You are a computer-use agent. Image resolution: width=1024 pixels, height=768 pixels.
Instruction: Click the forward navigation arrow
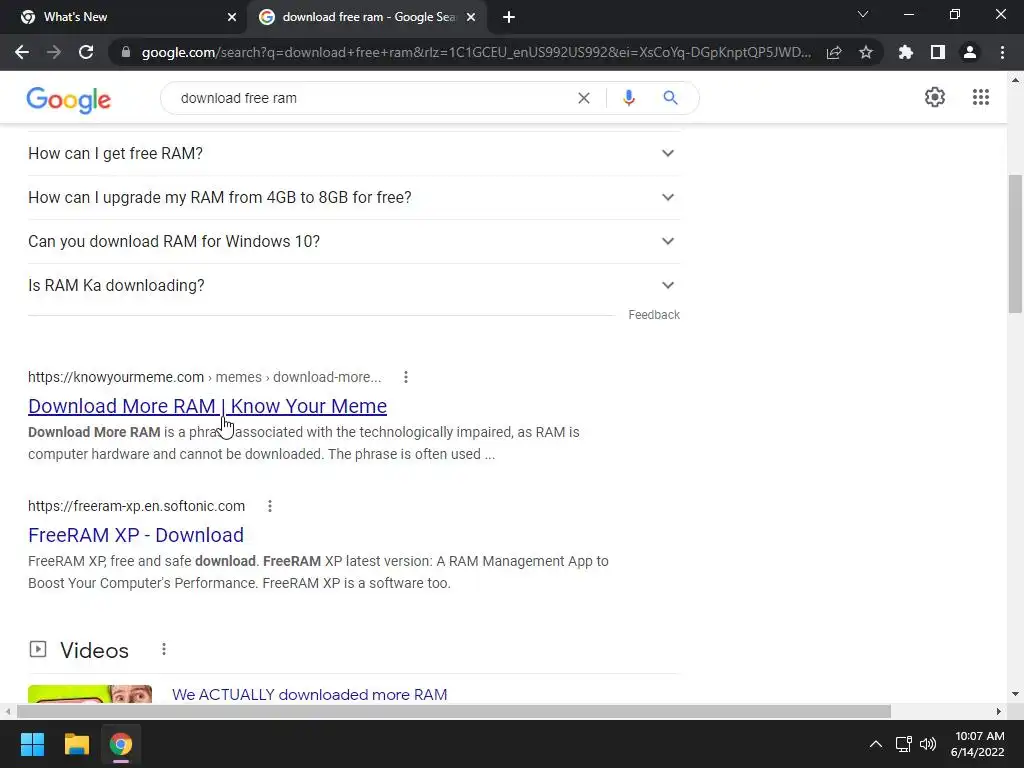pyautogui.click(x=54, y=52)
